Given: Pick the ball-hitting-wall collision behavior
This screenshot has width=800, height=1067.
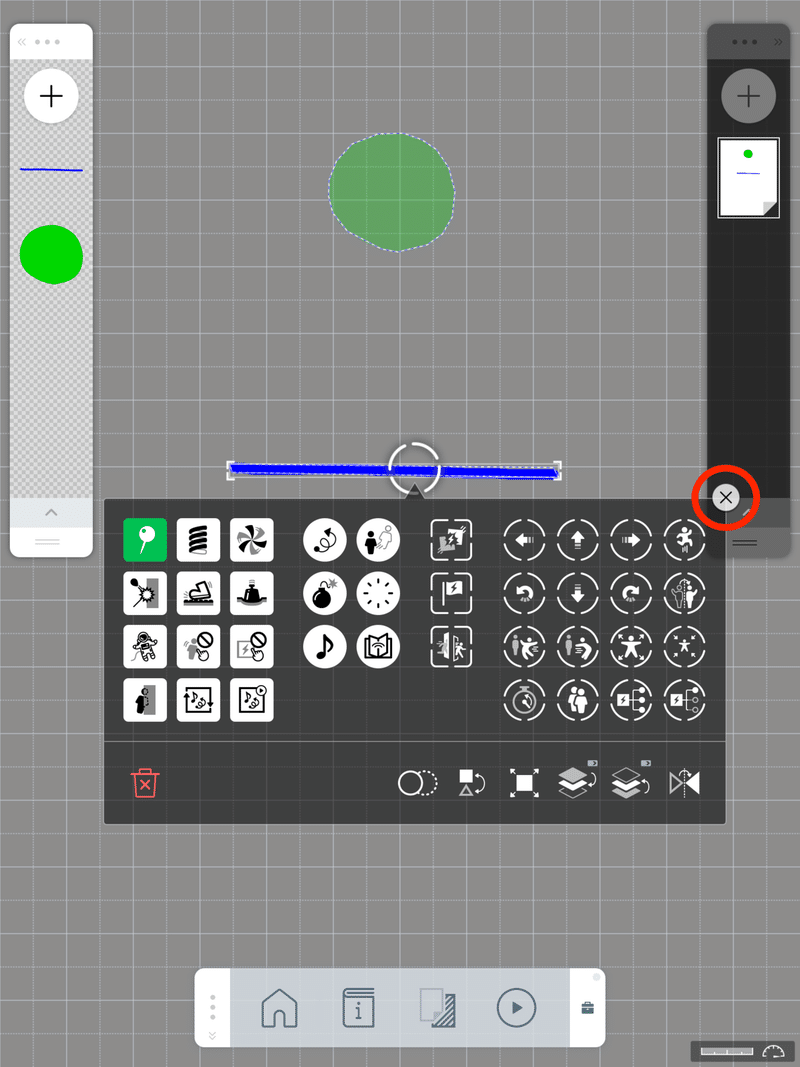Looking at the screenshot, I should 145,593.
